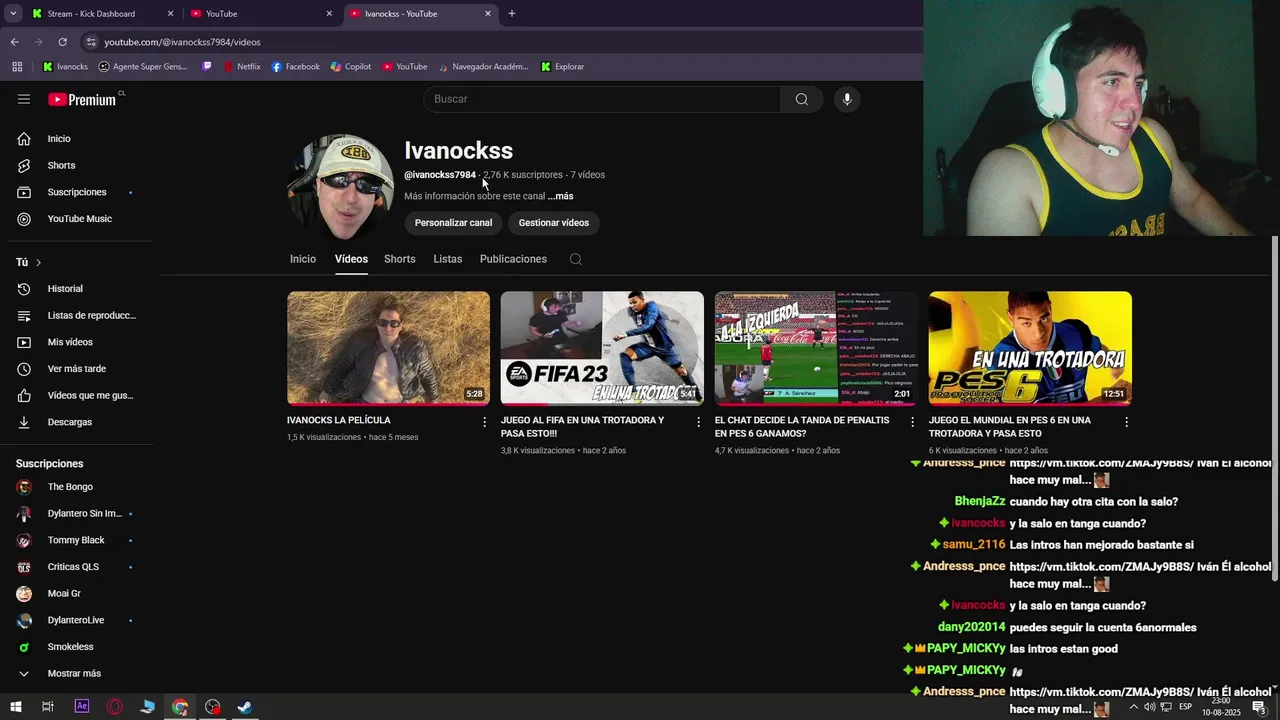Open options menu for EL CHAT DECIDE video

coord(912,422)
